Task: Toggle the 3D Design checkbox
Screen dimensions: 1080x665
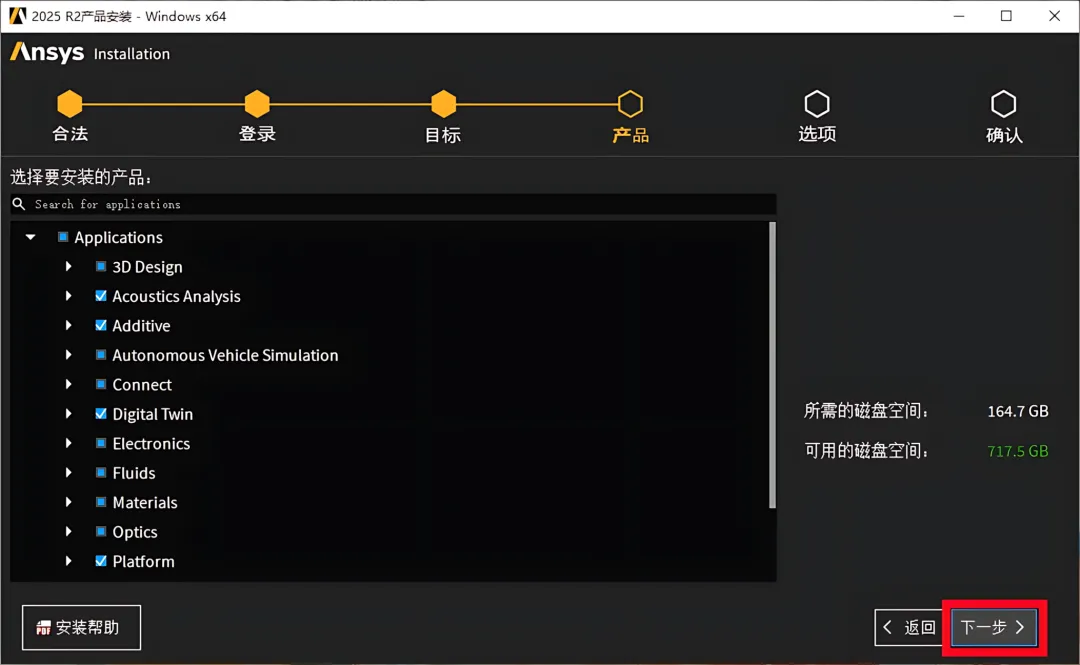Action: (x=101, y=267)
